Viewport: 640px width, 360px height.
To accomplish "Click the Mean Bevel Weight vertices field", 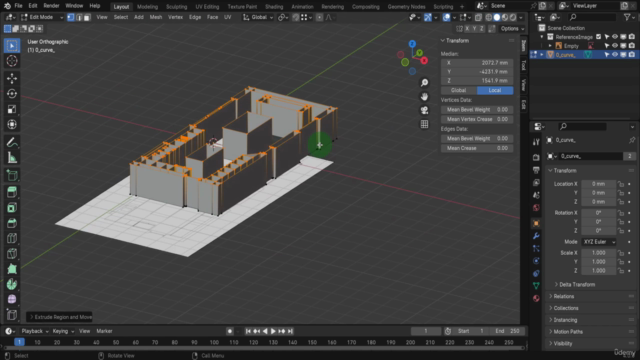I will (477, 109).
